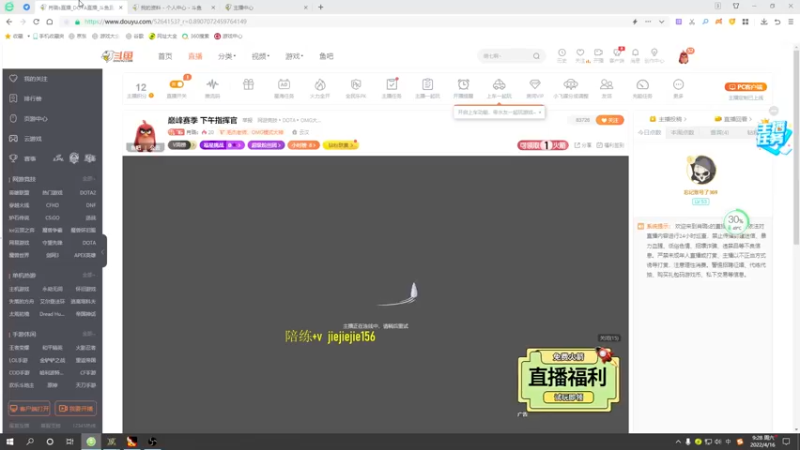Open the PK shield icon
The width and height of the screenshot is (800, 450).
coord(356,84)
